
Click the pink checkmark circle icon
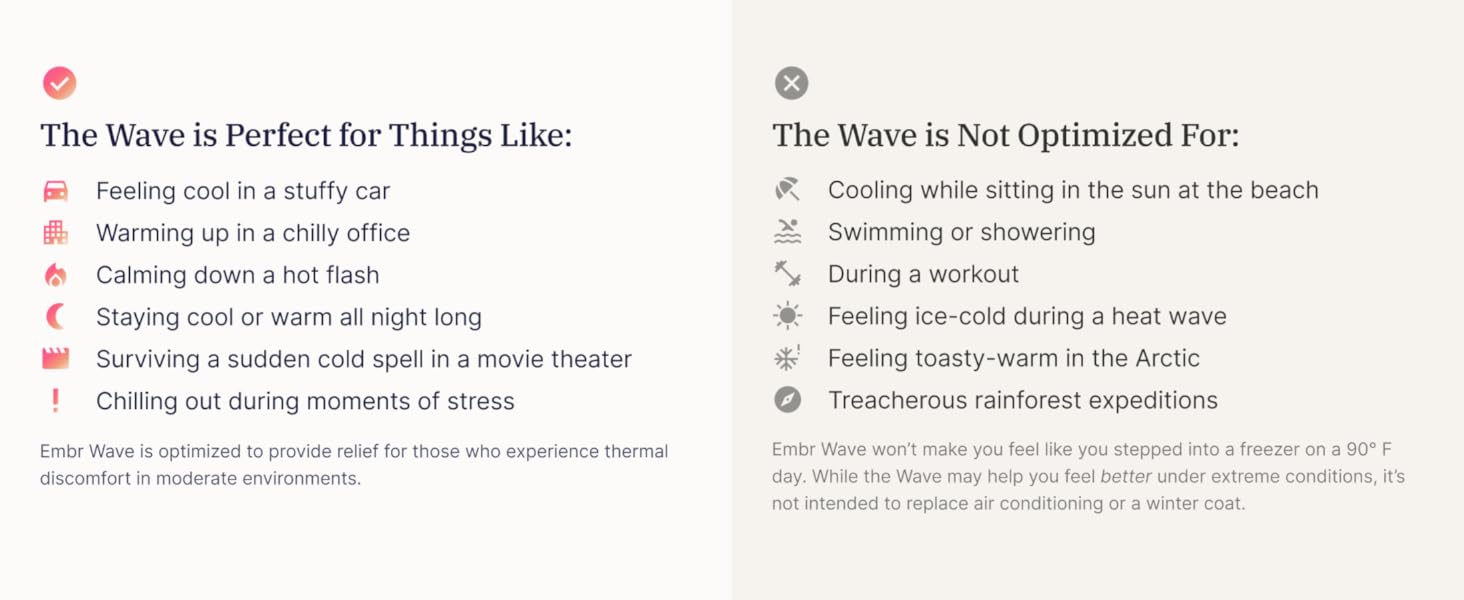click(59, 83)
